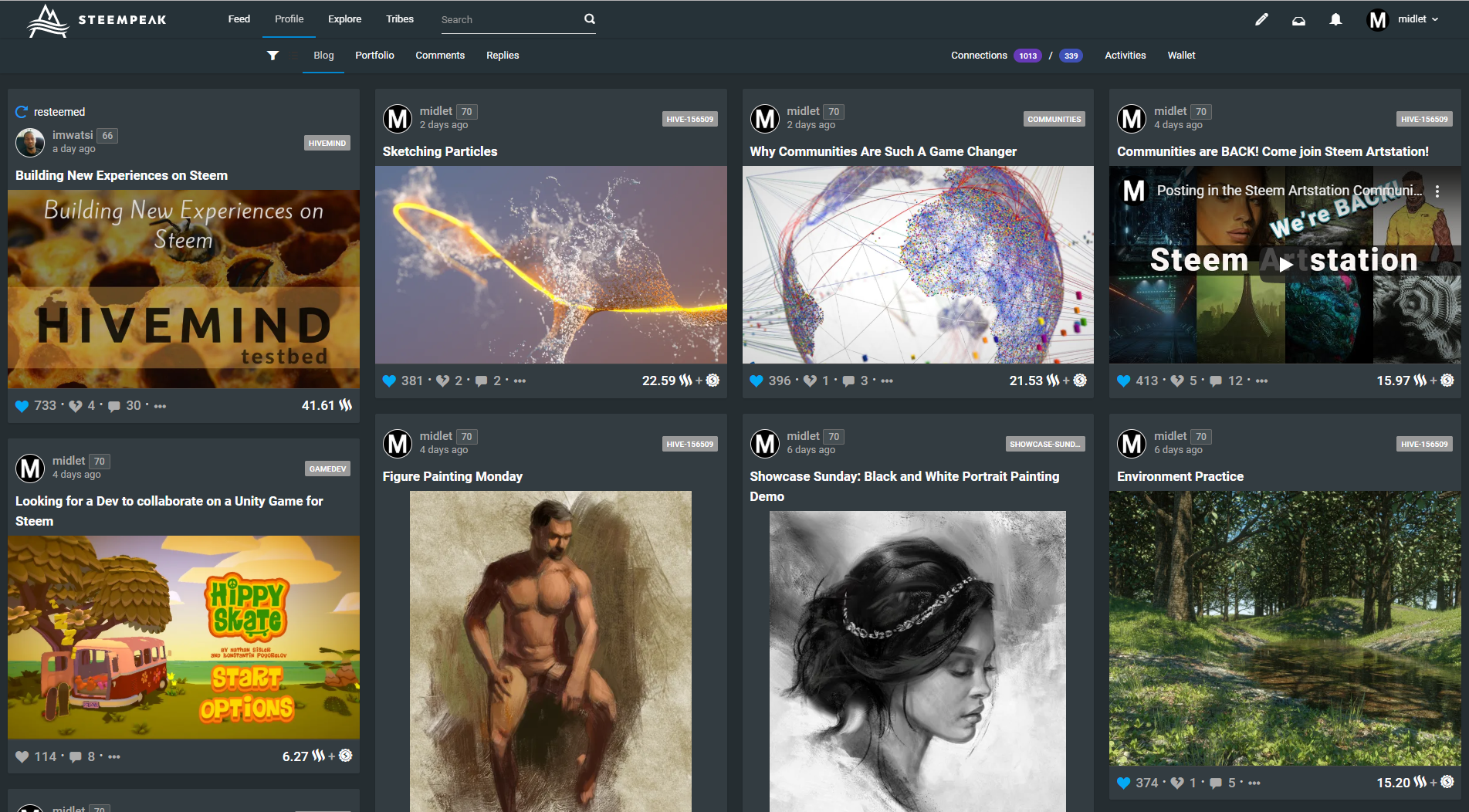Downvote the Building New Experiences post
Screen dimensions: 1469x812
[76, 406]
